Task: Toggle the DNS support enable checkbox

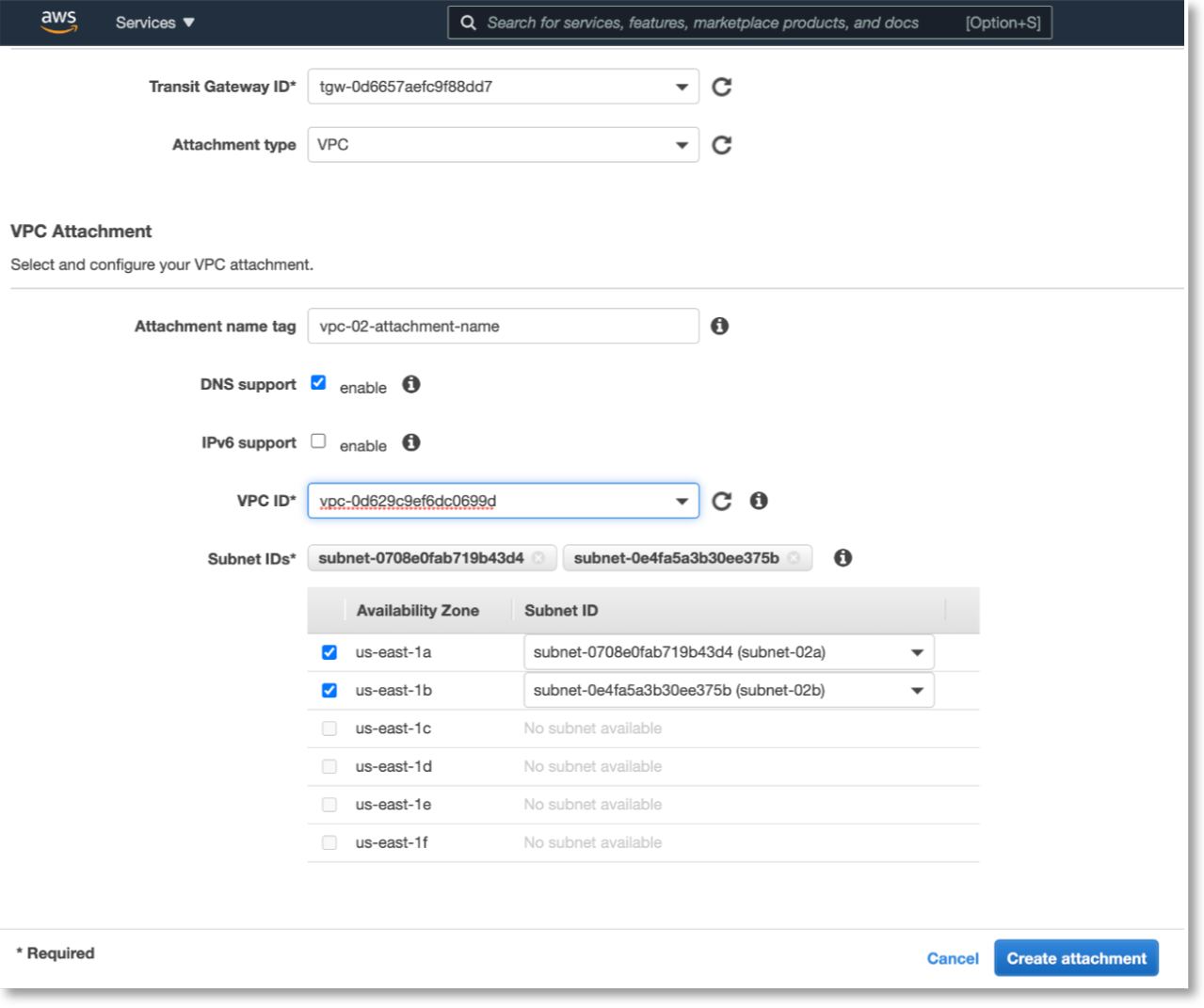Action: (318, 382)
